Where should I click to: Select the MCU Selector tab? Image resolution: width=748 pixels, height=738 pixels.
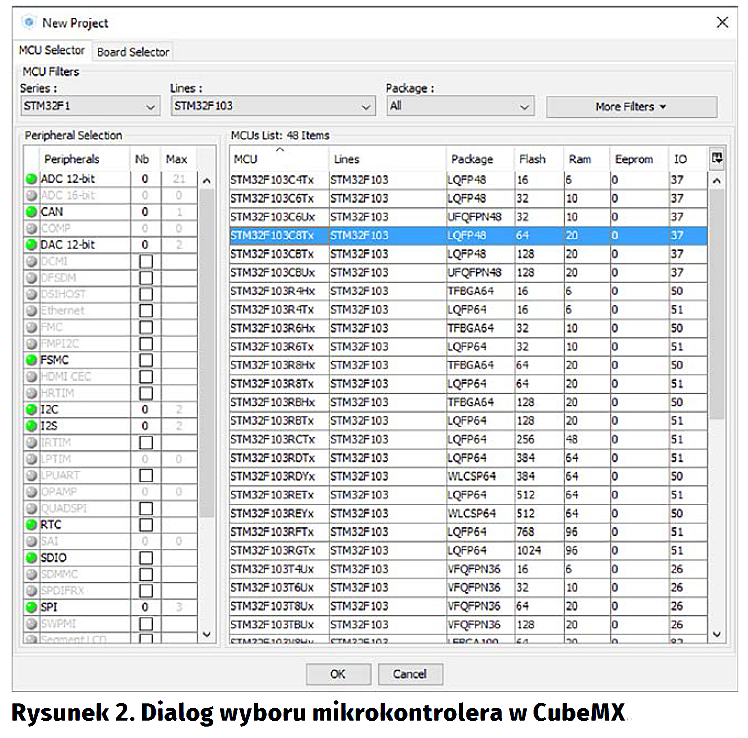(x=52, y=51)
